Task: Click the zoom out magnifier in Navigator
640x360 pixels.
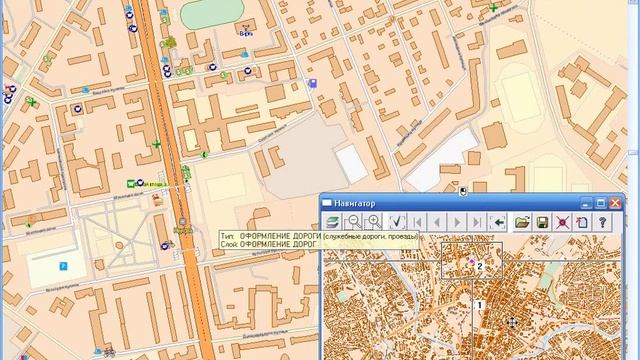Action: 353,222
